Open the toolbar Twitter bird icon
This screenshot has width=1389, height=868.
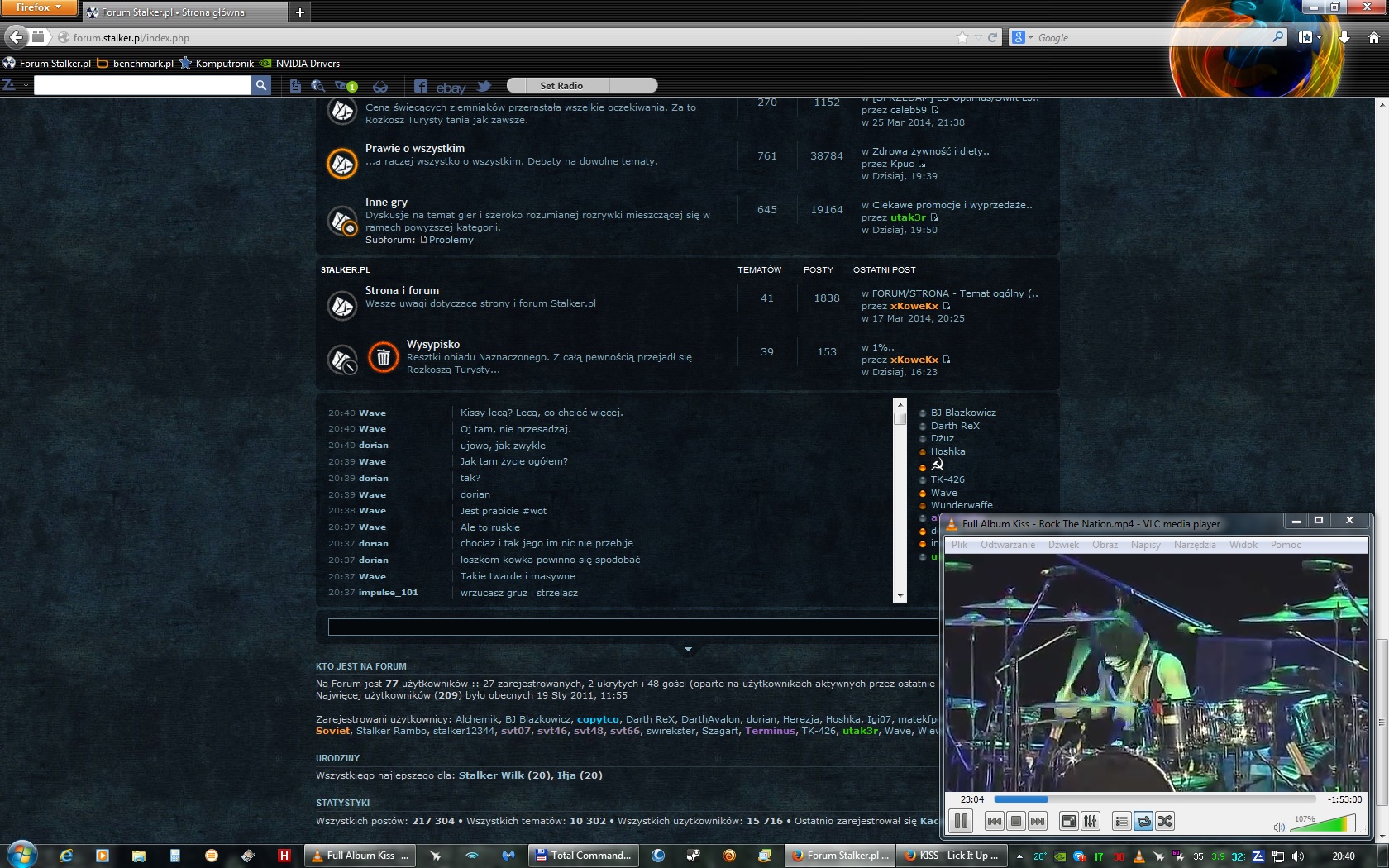tap(484, 86)
